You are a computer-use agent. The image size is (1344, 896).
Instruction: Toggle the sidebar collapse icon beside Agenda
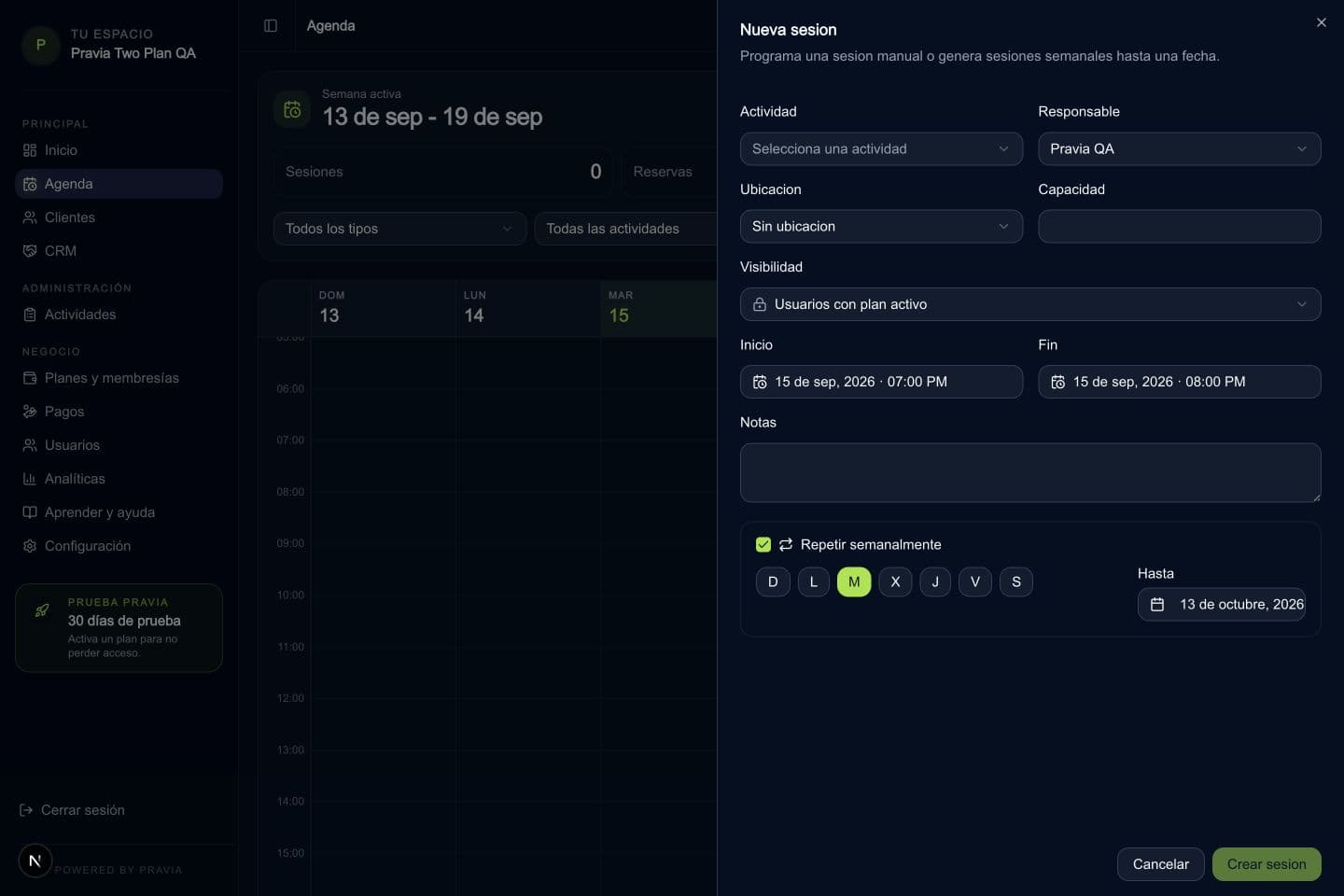pyautogui.click(x=271, y=26)
